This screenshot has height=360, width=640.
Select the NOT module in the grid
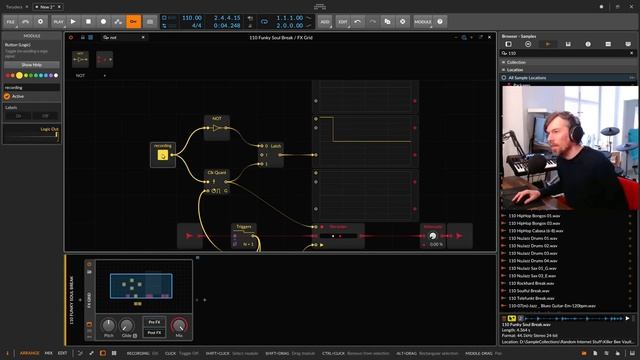pyautogui.click(x=217, y=127)
